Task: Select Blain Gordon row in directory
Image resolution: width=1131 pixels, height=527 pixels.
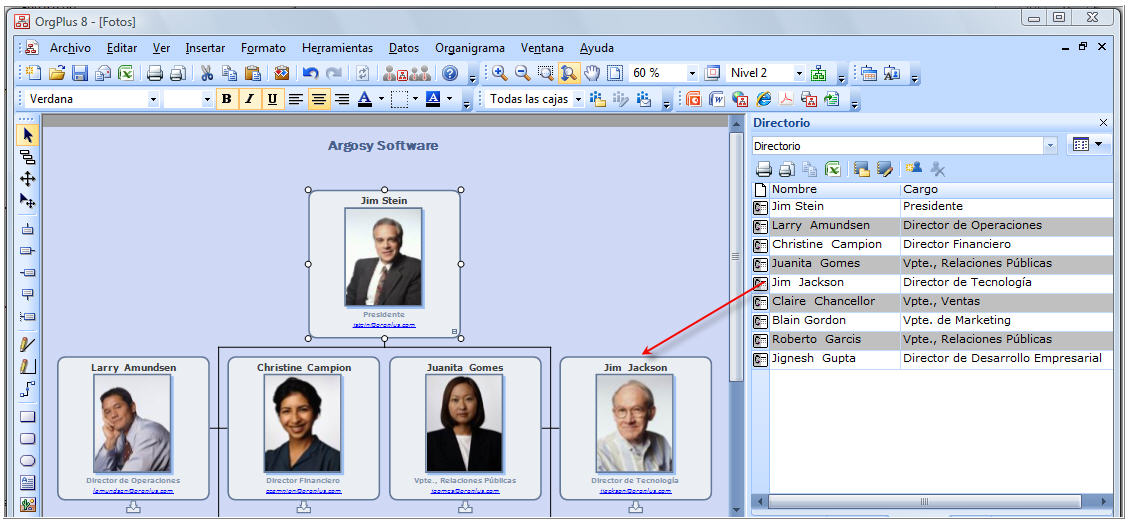Action: point(932,320)
